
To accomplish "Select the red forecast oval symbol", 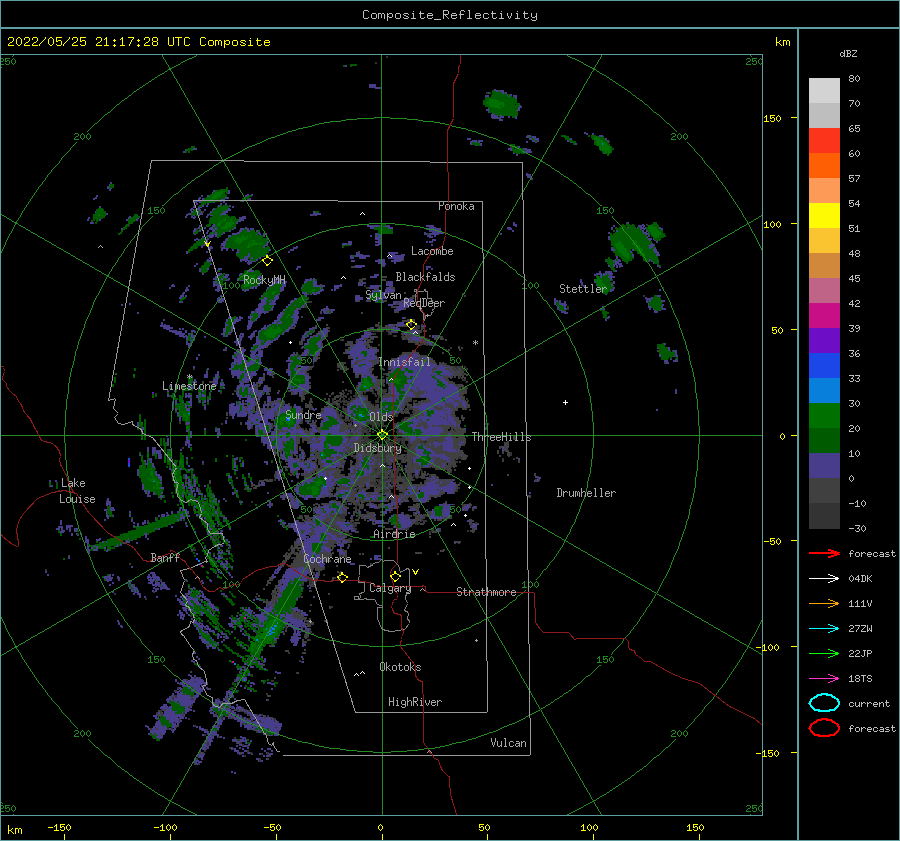I will click(x=824, y=728).
